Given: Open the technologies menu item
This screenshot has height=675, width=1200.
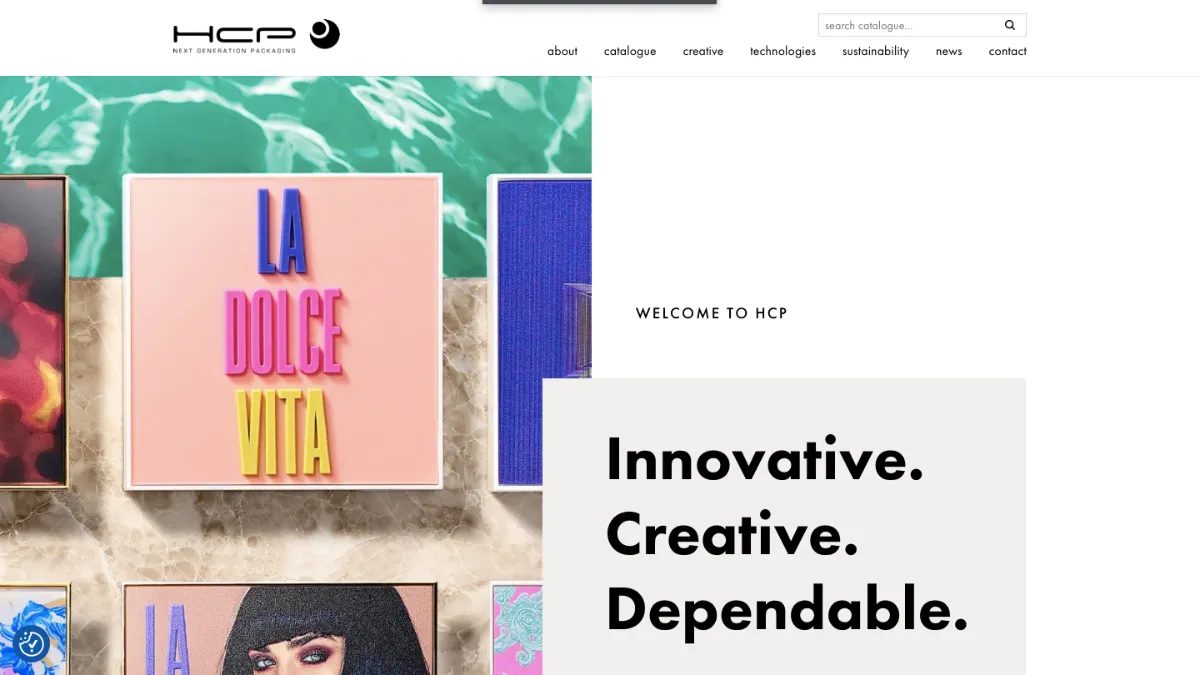Looking at the screenshot, I should click(783, 51).
